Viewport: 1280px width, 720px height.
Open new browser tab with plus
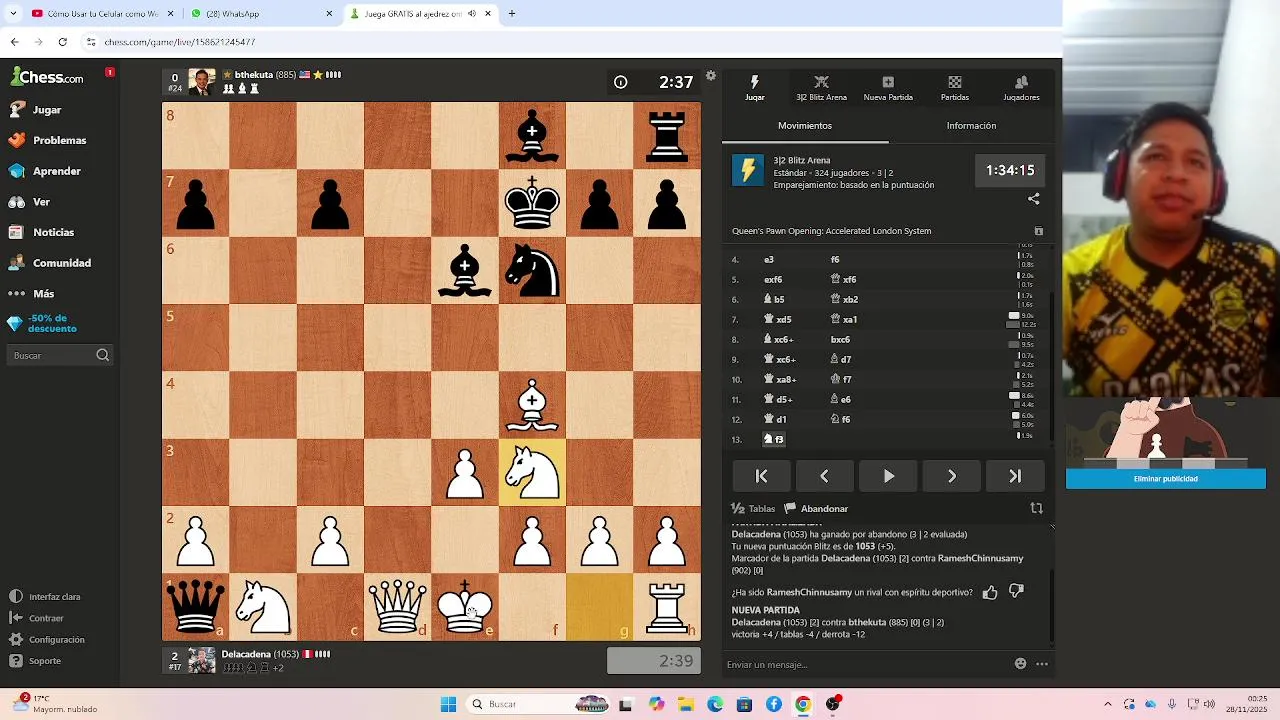(512, 14)
